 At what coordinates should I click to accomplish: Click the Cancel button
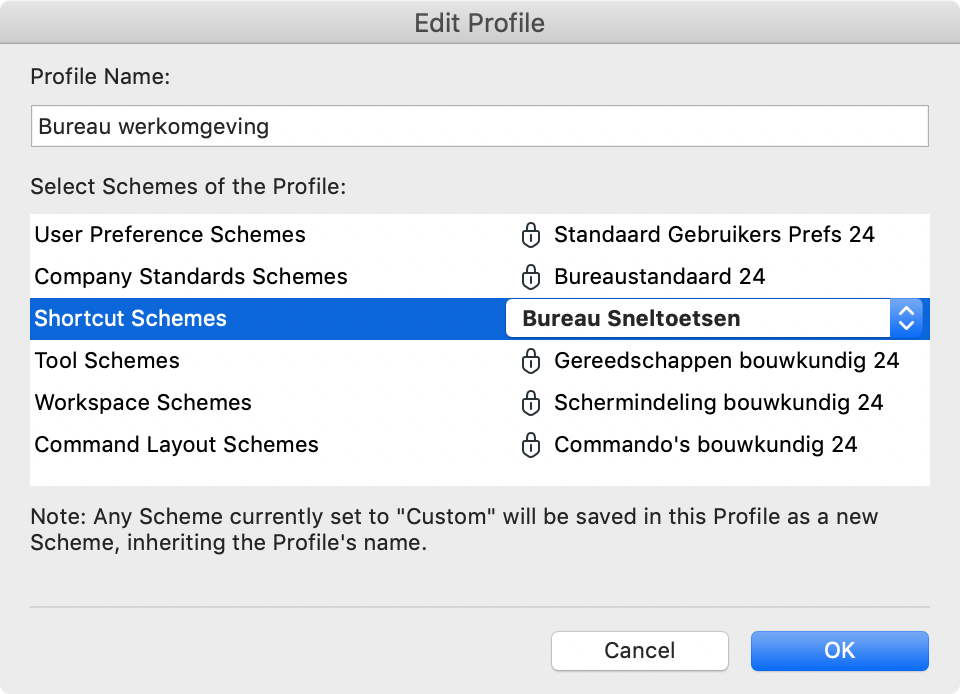click(640, 651)
